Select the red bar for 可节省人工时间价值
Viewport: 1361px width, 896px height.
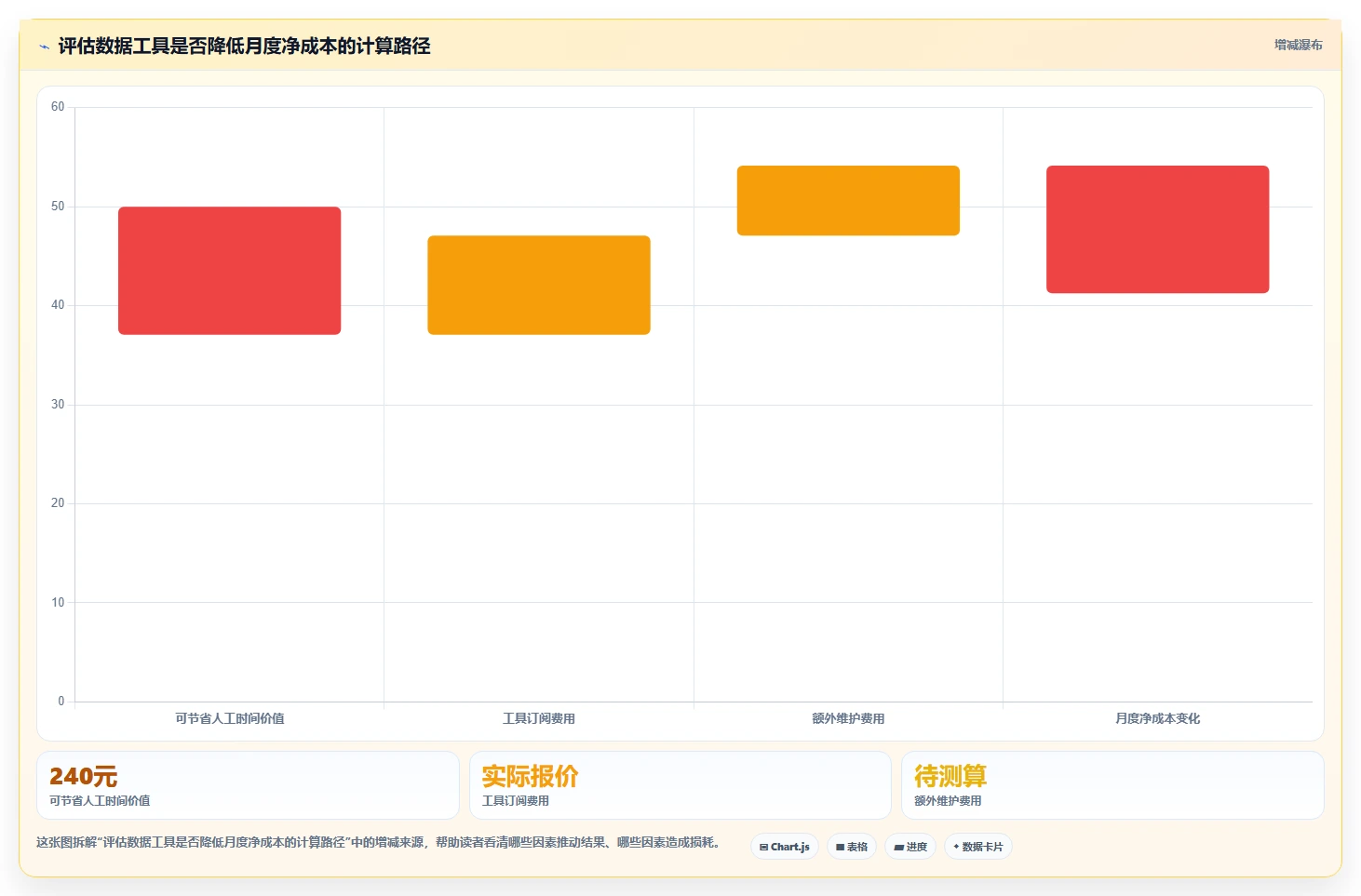(229, 271)
